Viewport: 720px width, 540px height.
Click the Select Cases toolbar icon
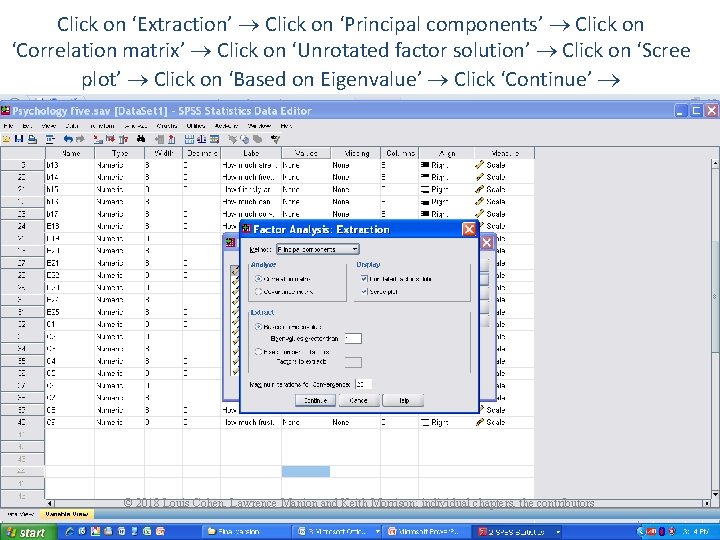click(214, 139)
